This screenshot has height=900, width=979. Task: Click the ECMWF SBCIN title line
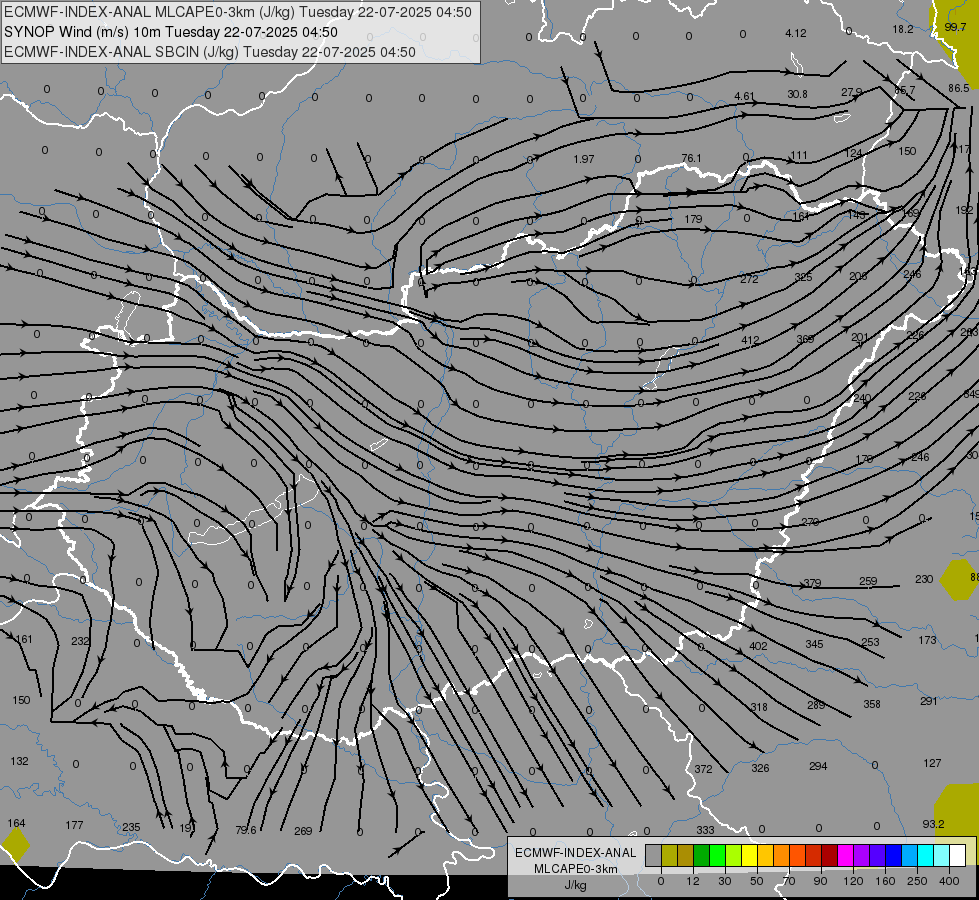pyautogui.click(x=210, y=52)
